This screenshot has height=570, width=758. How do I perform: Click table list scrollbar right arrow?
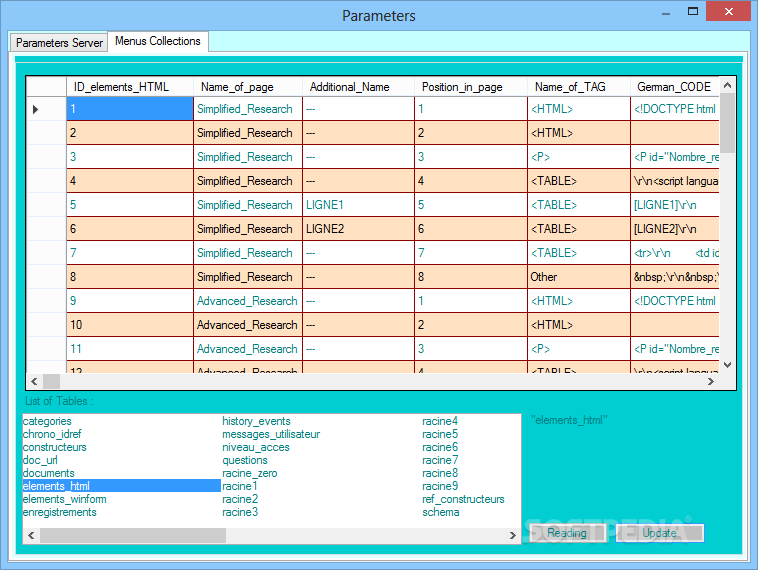coord(512,535)
